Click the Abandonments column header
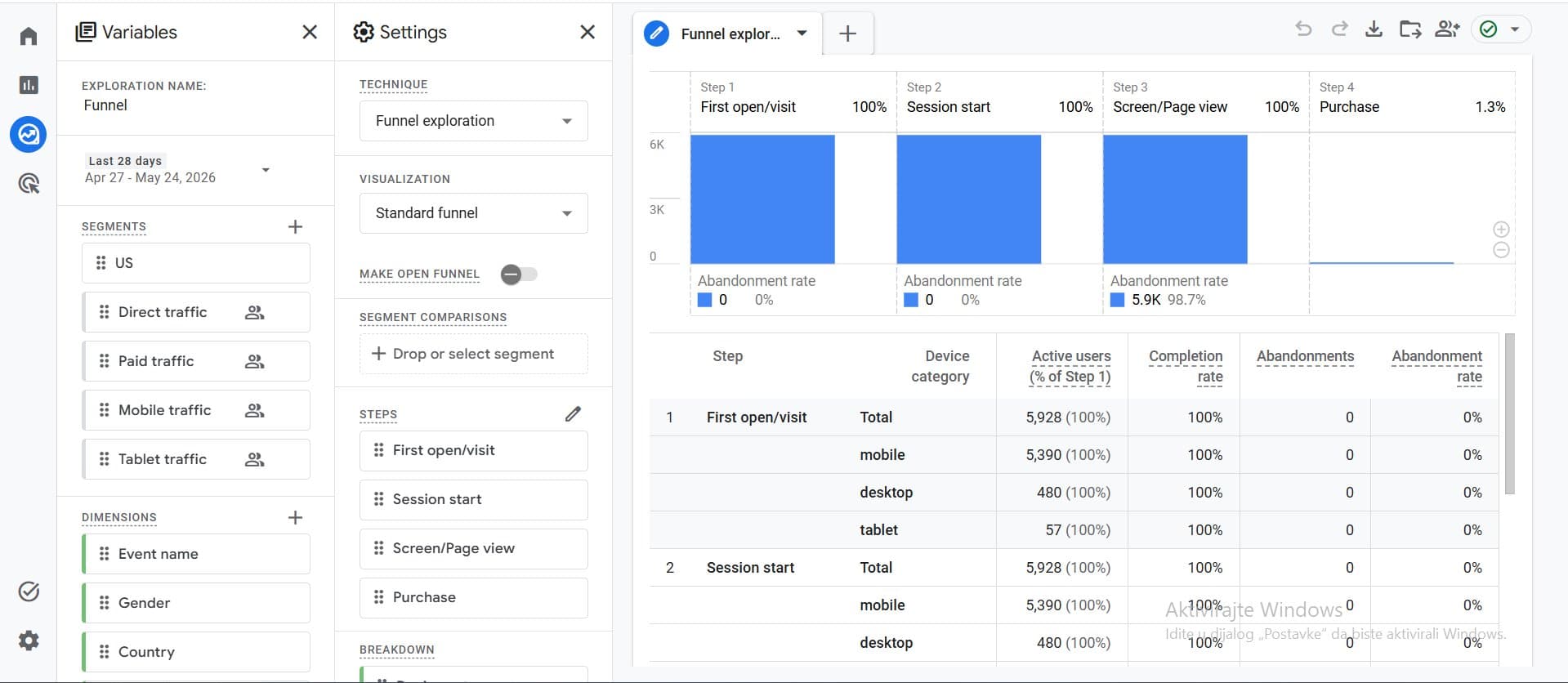The image size is (1568, 683). click(1305, 356)
